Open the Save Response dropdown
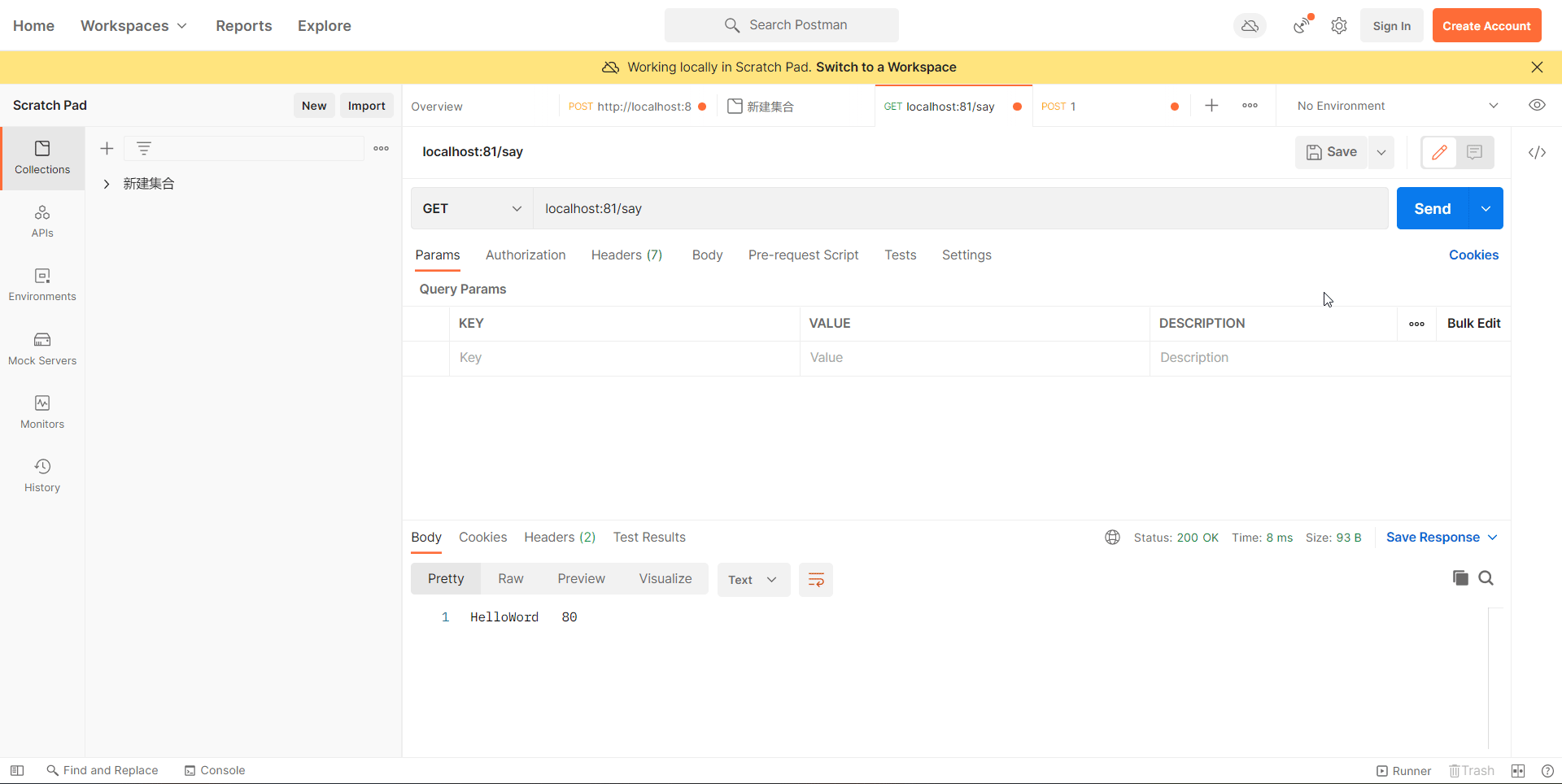Screen dimensions: 1562x784 (x=1442, y=538)
